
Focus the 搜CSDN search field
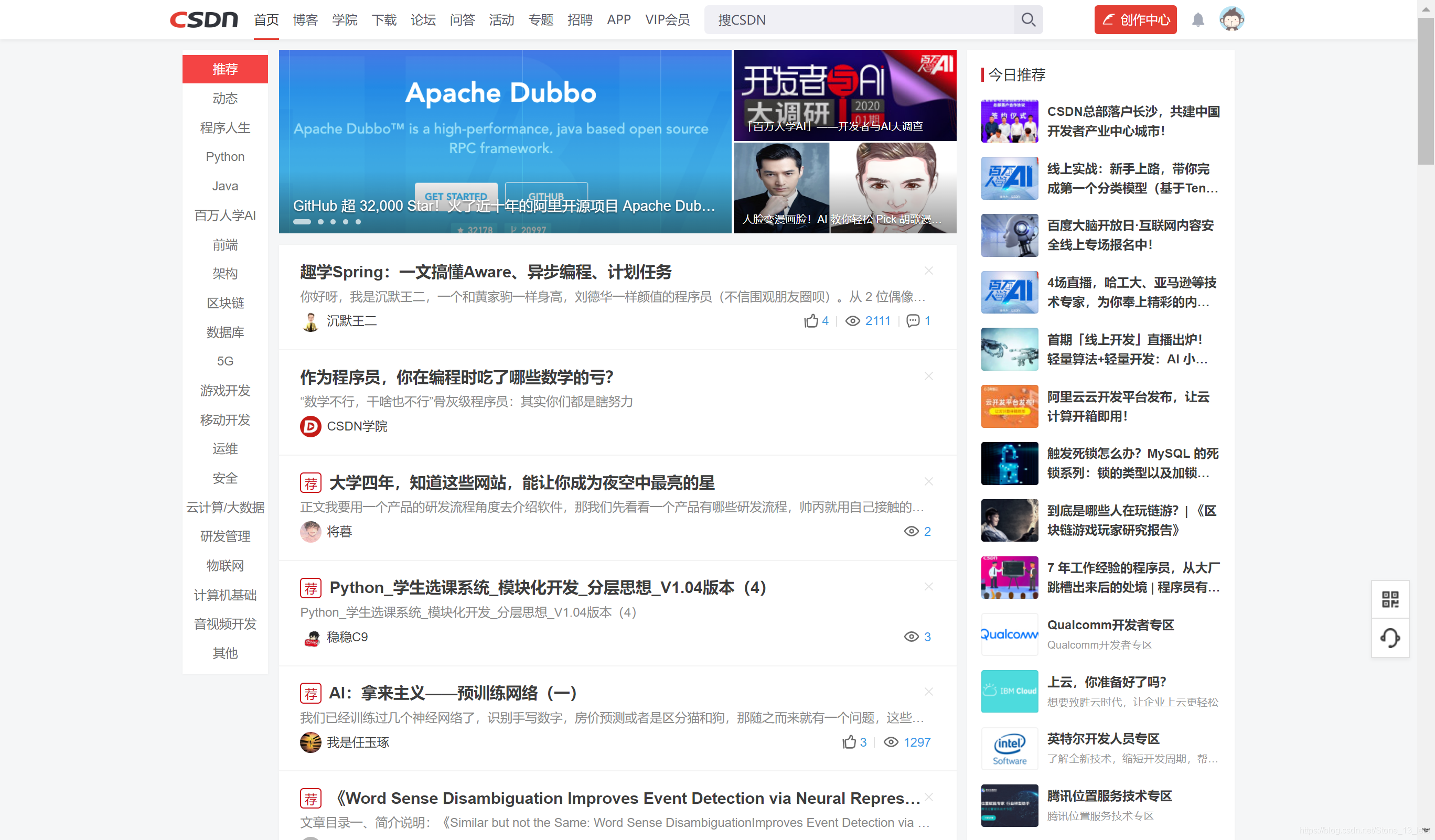[859, 20]
